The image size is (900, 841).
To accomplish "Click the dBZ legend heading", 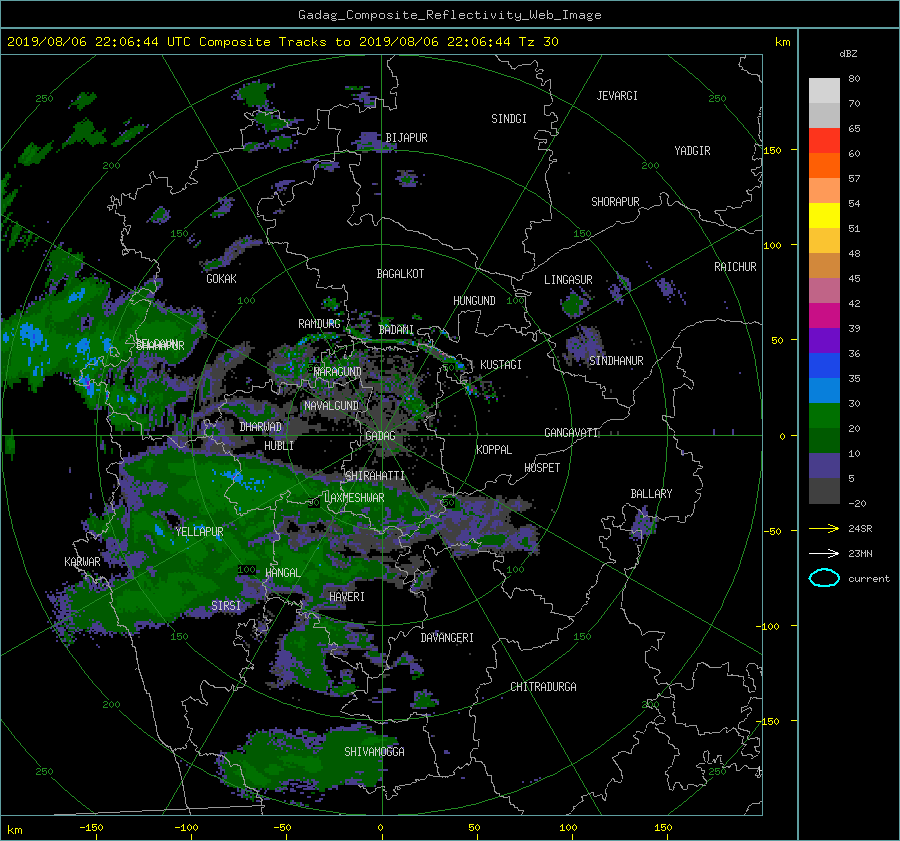I will [x=848, y=54].
